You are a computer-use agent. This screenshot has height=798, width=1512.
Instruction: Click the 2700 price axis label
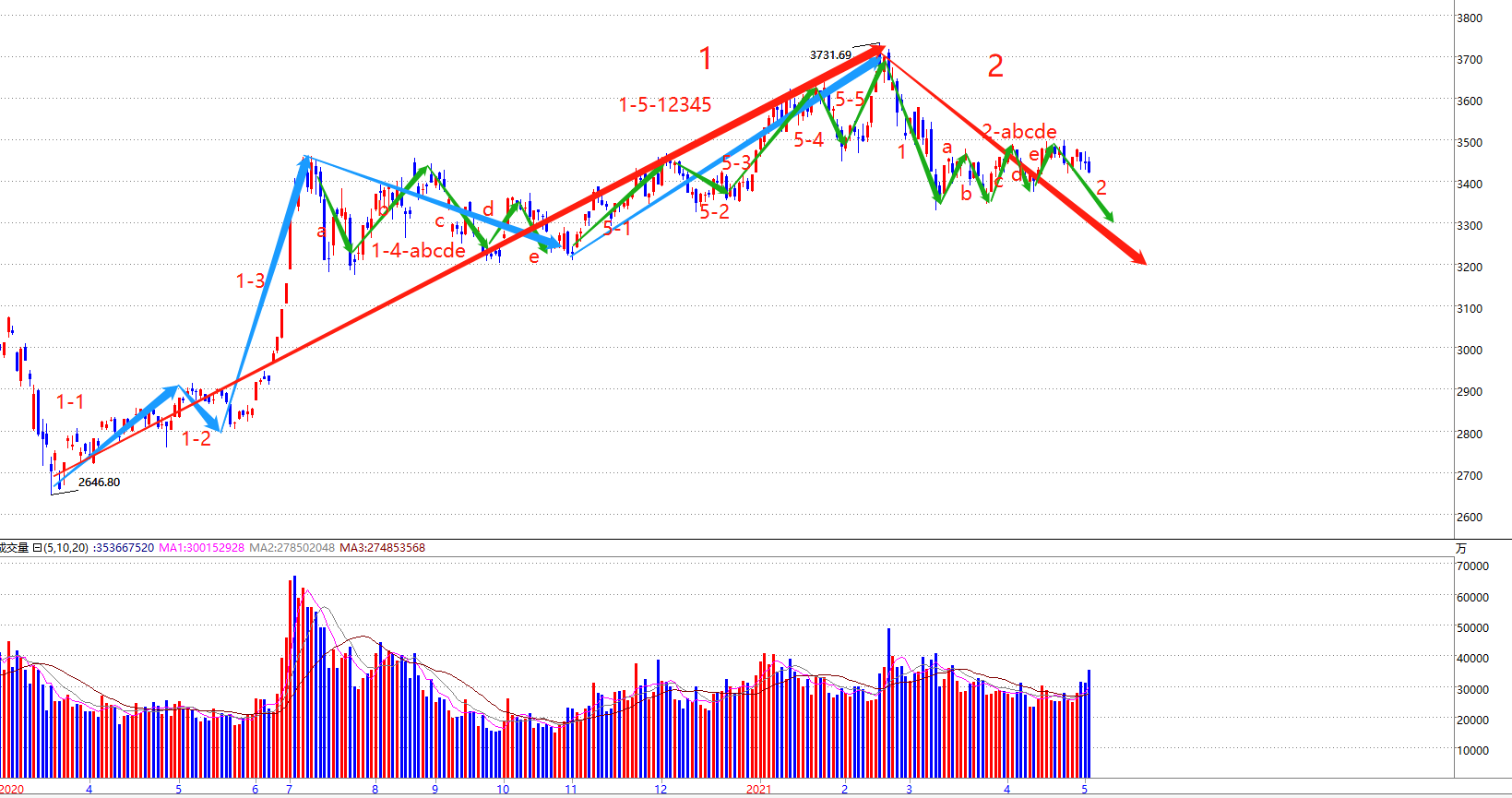(x=1470, y=476)
